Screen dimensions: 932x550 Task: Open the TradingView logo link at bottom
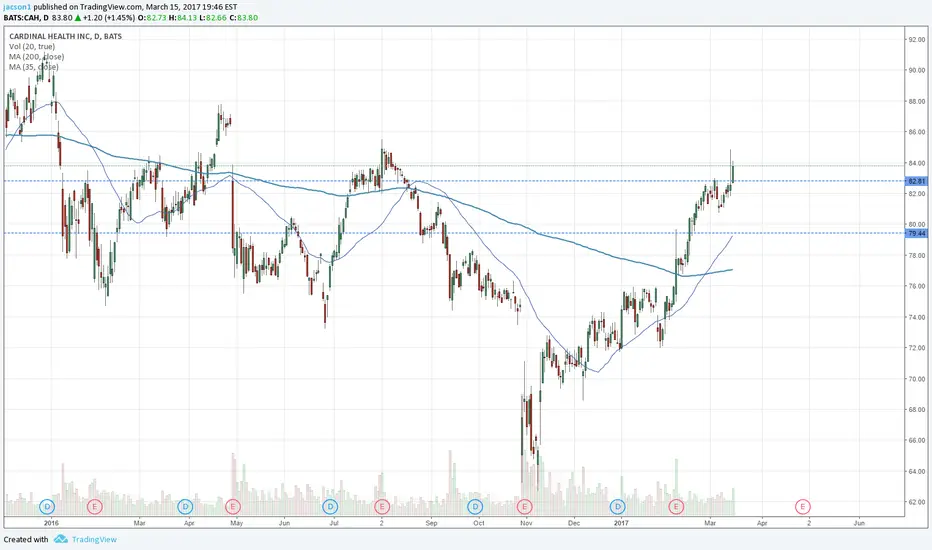tap(86, 539)
